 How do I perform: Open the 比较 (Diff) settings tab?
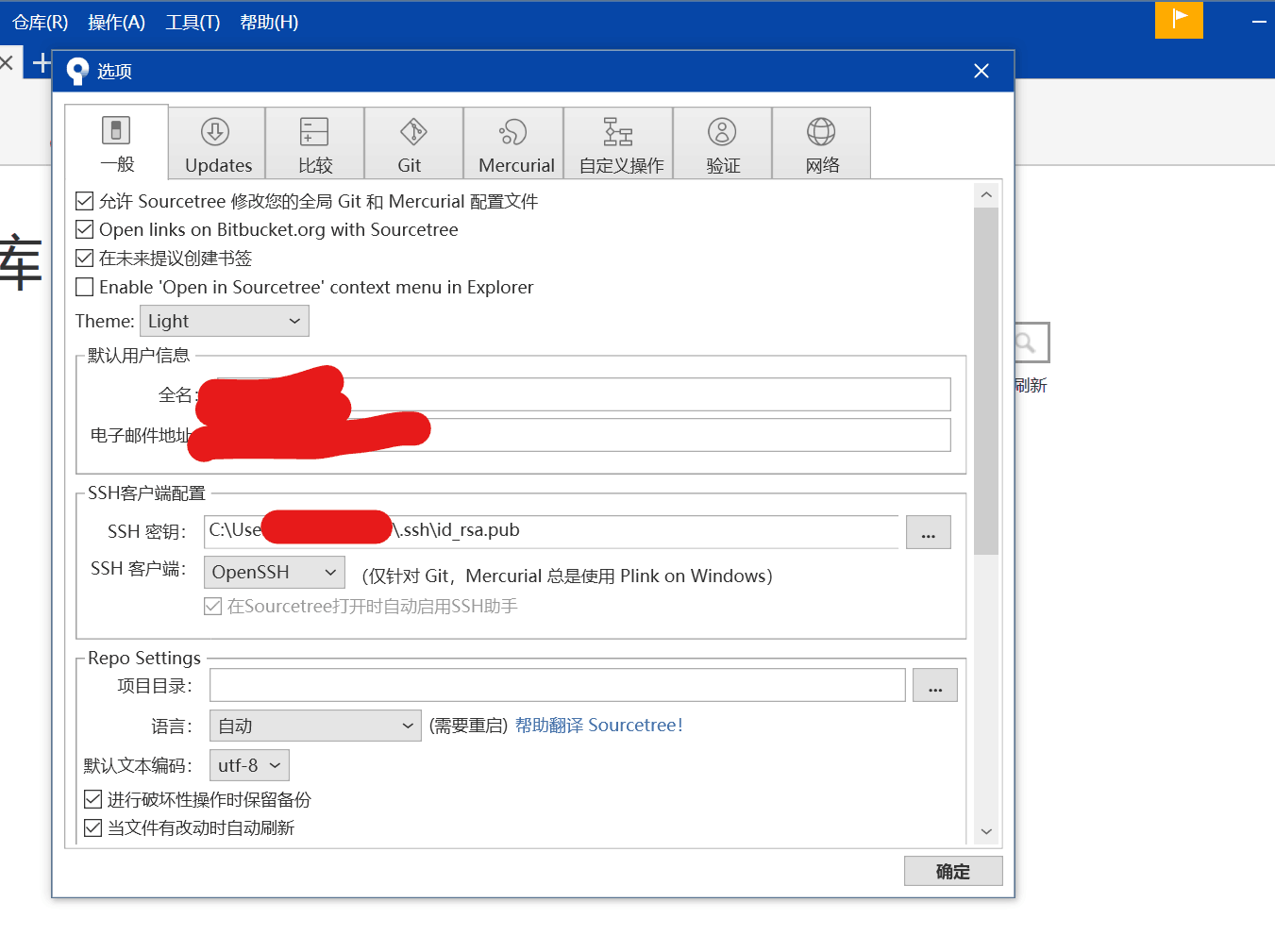pyautogui.click(x=315, y=142)
